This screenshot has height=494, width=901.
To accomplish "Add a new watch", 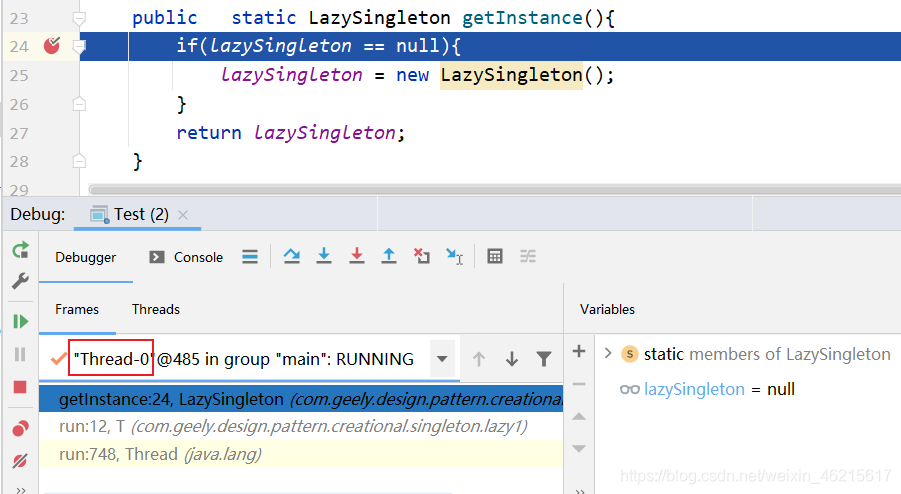I will (x=579, y=351).
